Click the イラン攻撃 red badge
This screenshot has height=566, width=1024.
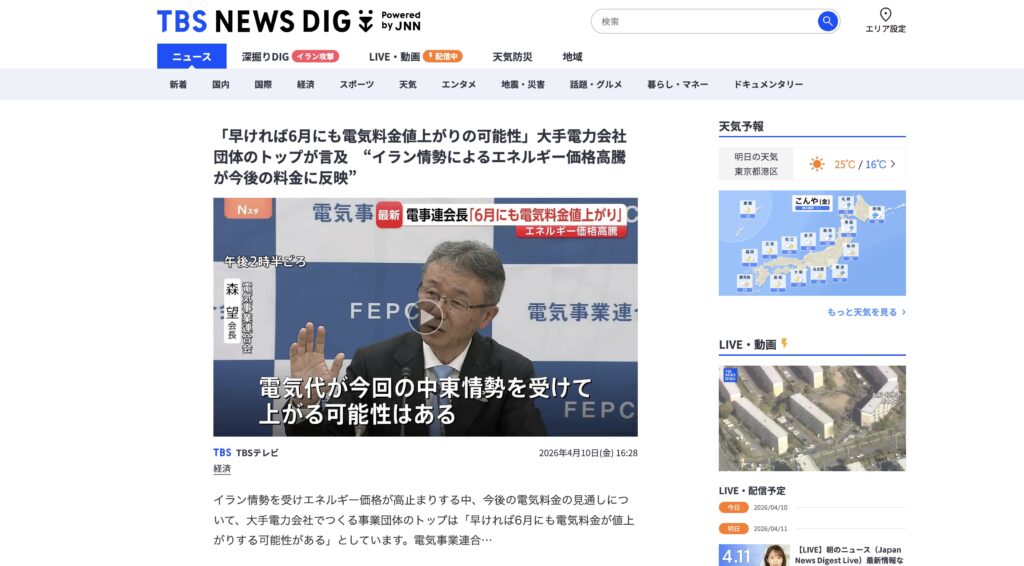click(x=315, y=57)
